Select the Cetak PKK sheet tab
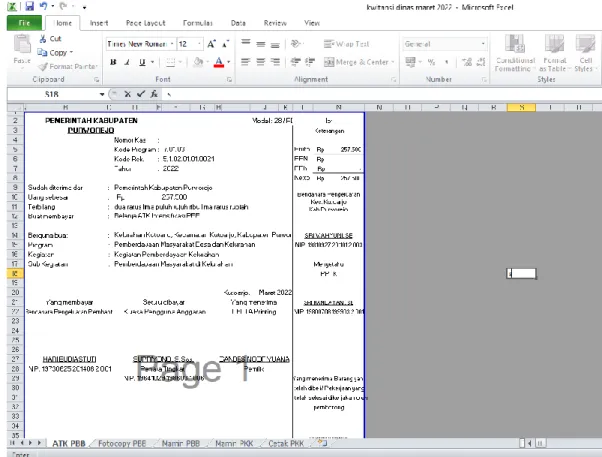 click(x=286, y=444)
